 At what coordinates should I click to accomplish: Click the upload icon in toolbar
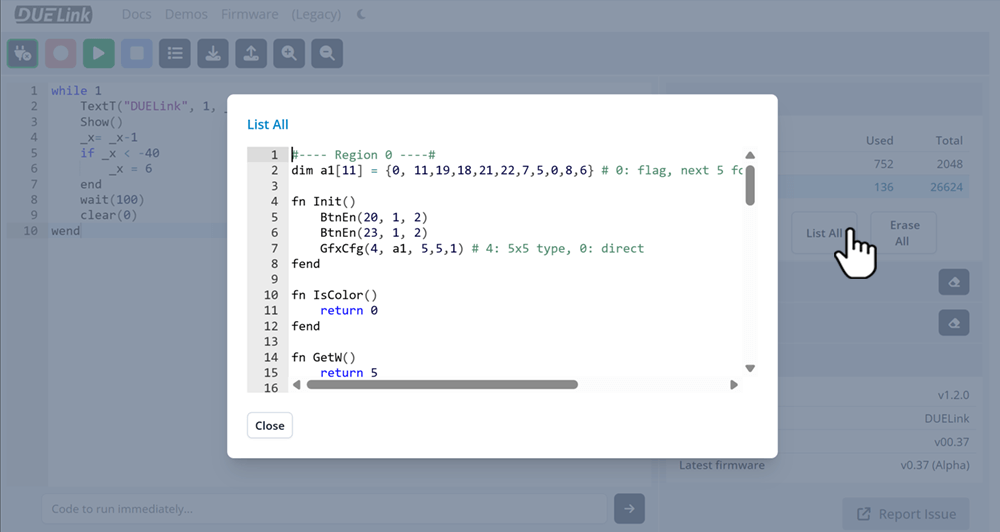coord(251,53)
